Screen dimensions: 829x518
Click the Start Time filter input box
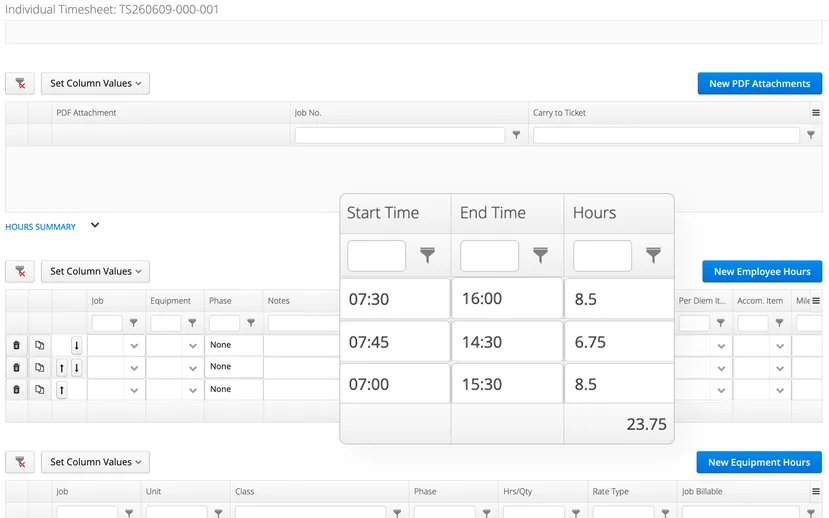point(376,256)
